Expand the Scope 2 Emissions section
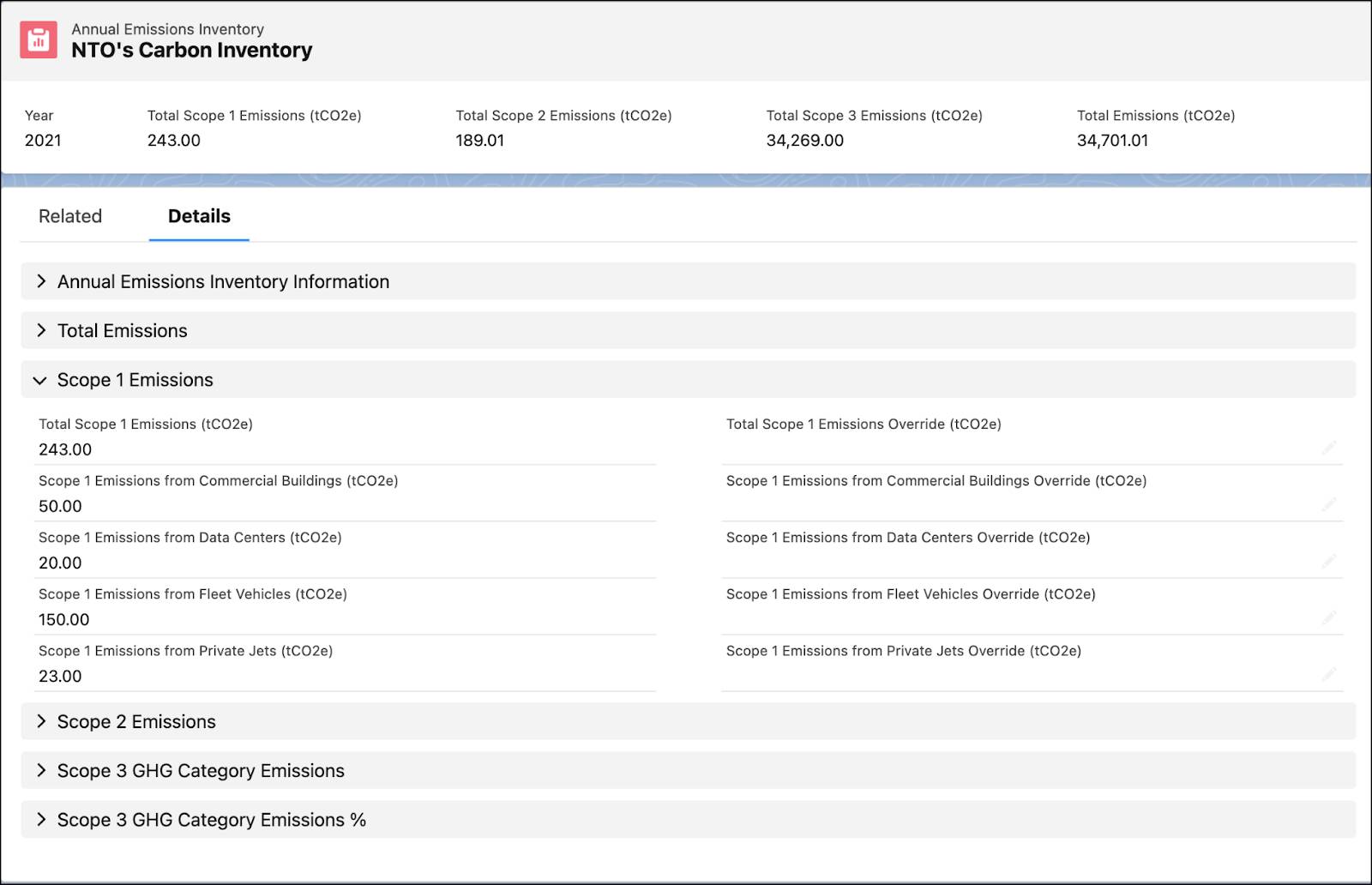 pyautogui.click(x=688, y=721)
